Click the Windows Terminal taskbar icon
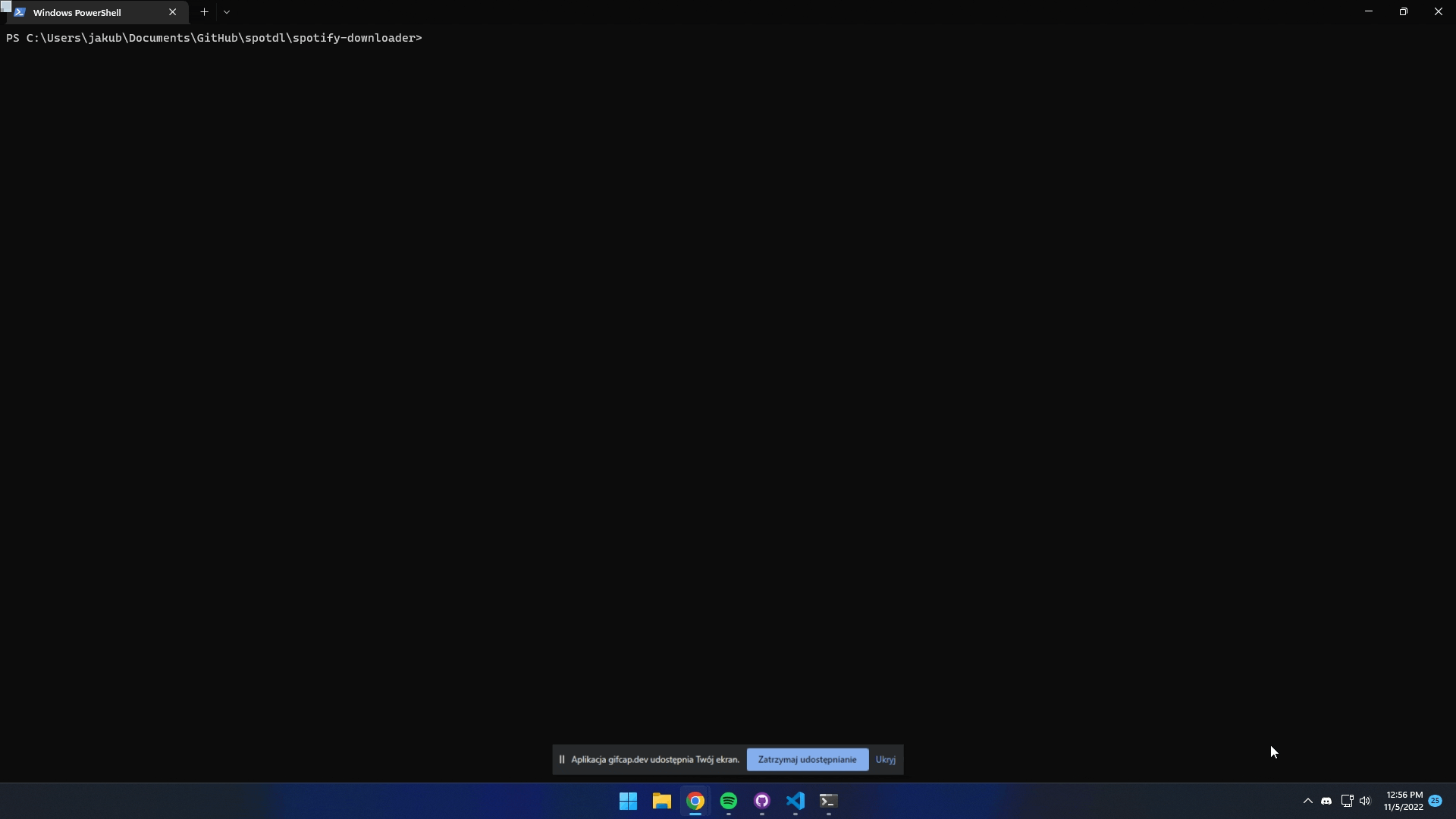Viewport: 1456px width, 819px height. 828,801
